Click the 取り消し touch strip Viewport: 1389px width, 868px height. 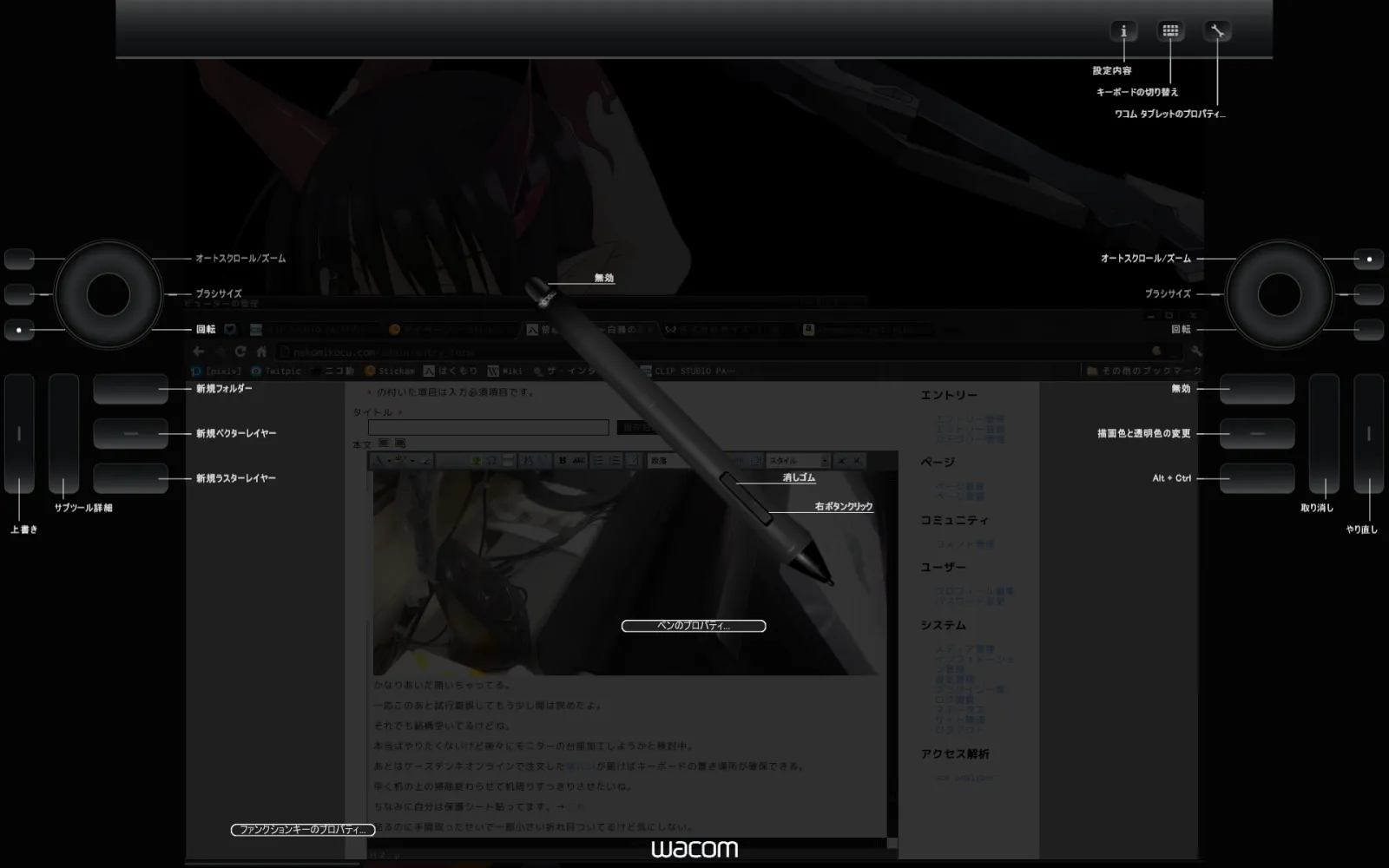[x=1324, y=434]
